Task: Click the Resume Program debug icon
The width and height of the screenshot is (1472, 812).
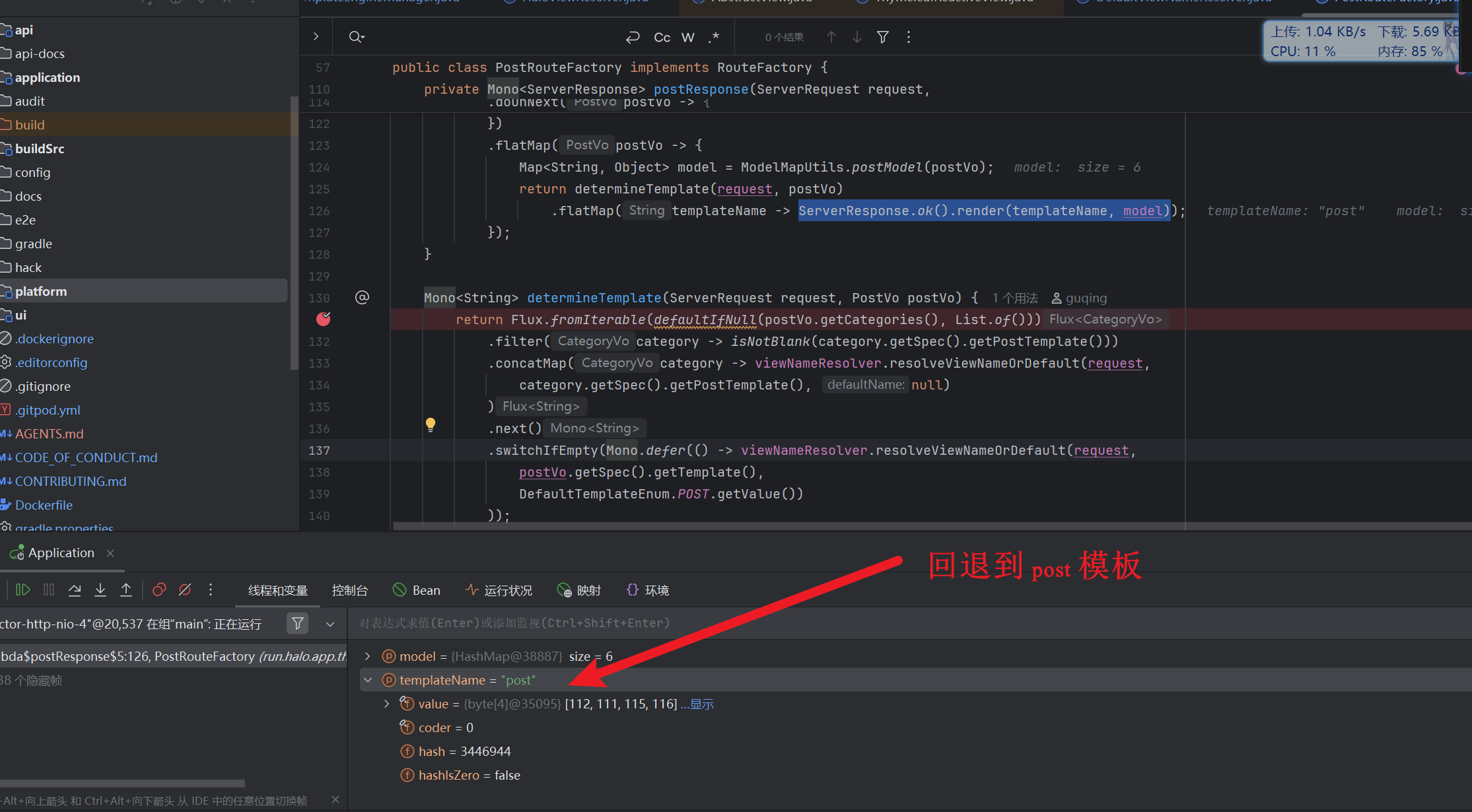Action: 22,590
